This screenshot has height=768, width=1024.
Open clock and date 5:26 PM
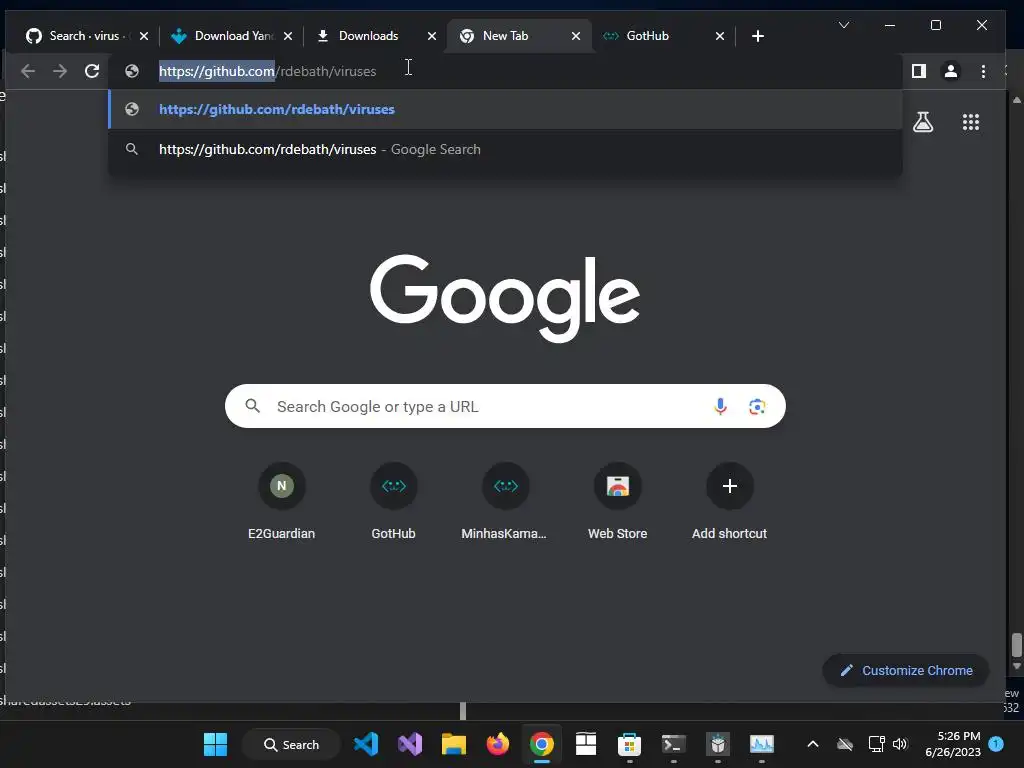point(953,744)
